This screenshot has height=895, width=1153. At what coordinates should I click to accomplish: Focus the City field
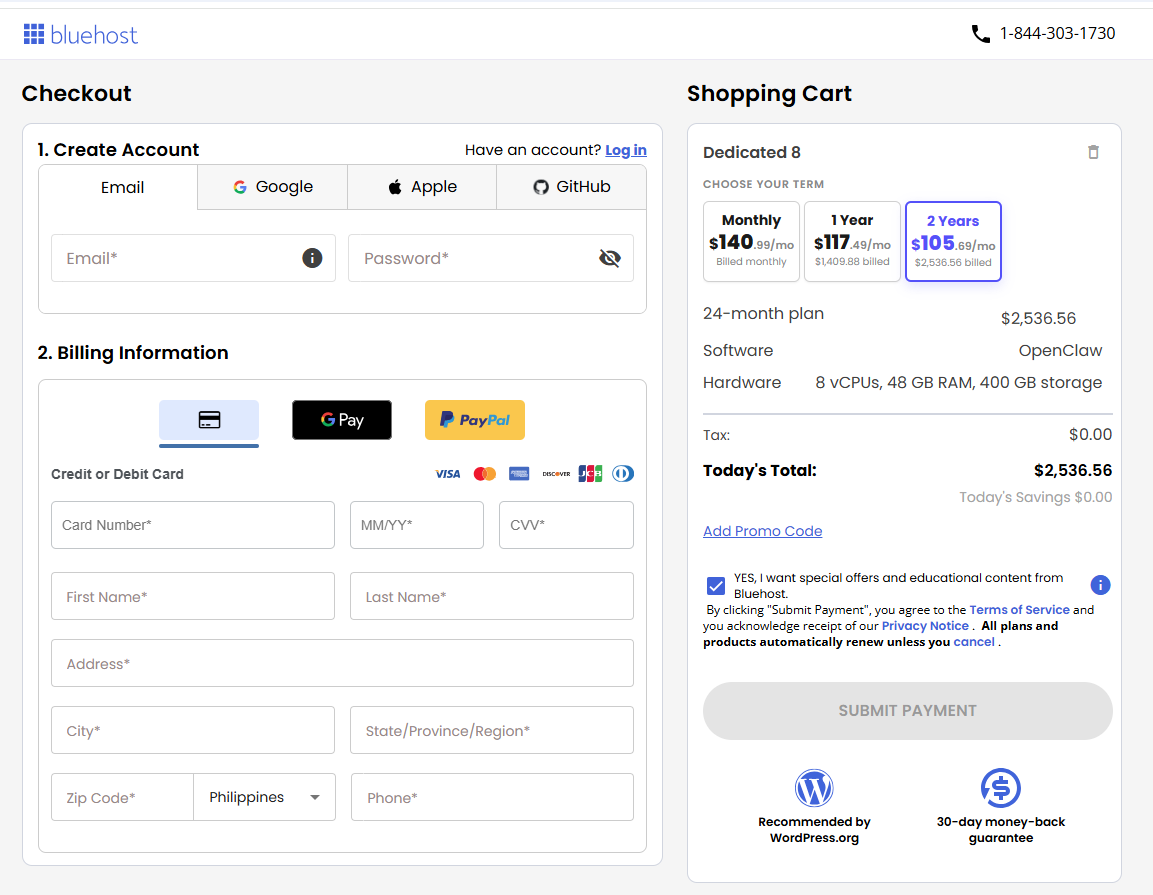[x=193, y=730]
